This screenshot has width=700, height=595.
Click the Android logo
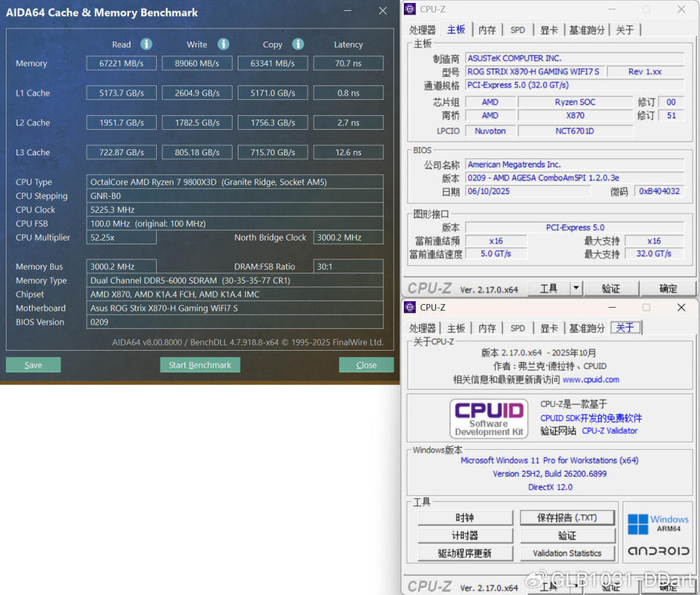(658, 551)
